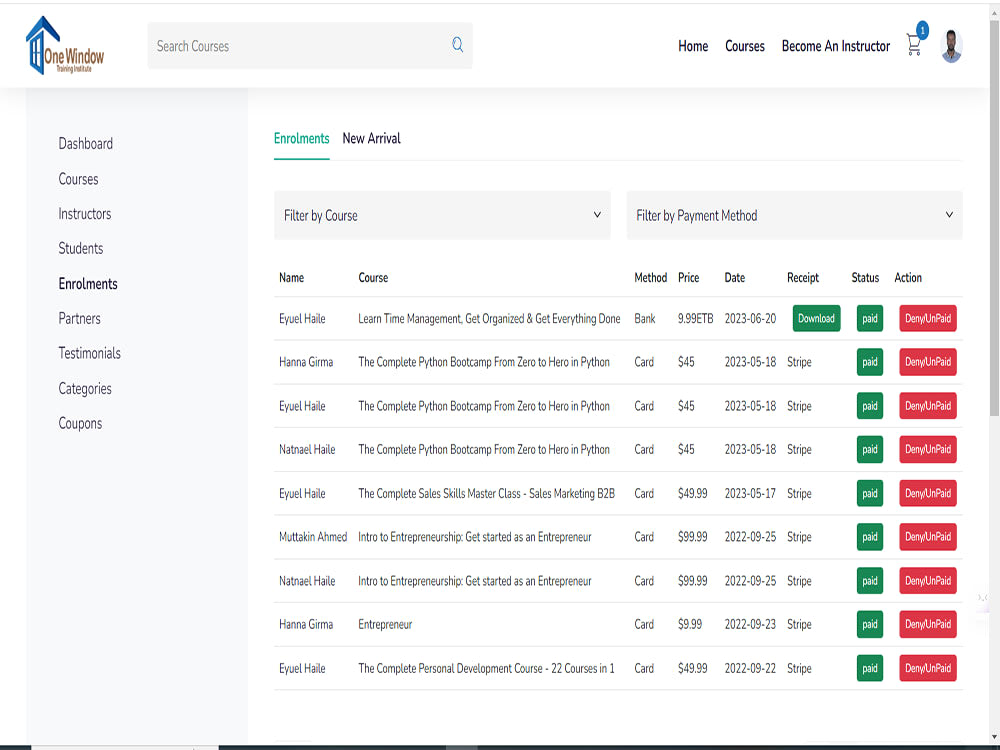The width and height of the screenshot is (1000, 750).
Task: Open the Coupons sidebar section
Action: pos(80,423)
